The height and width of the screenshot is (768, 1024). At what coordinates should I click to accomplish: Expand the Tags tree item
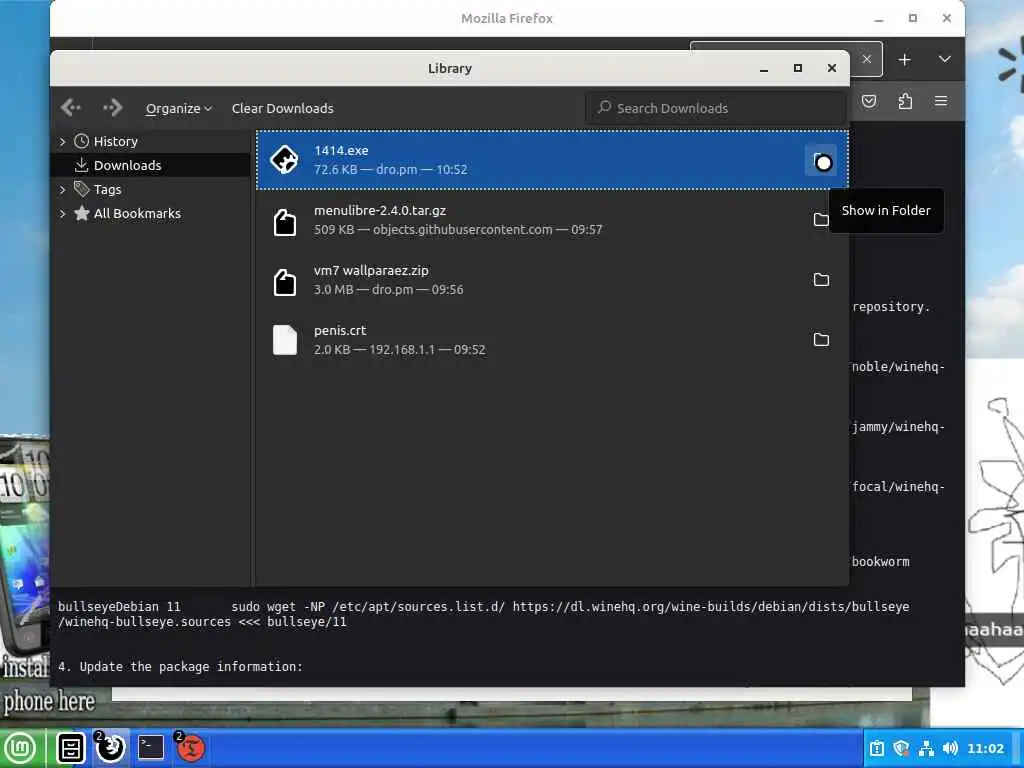point(63,190)
